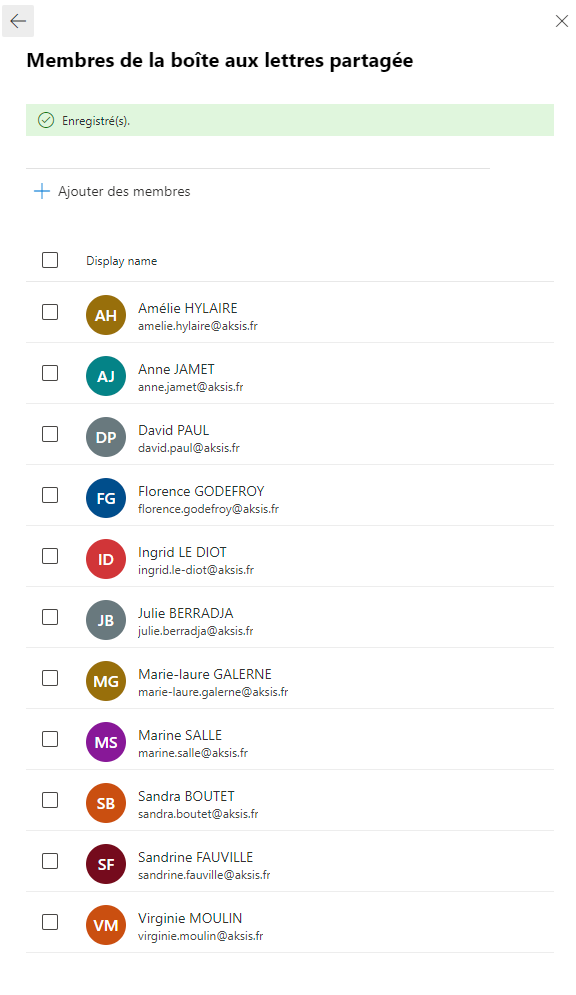
Task: Select Marie-laure GALERNE's checkbox
Action: pos(49,678)
